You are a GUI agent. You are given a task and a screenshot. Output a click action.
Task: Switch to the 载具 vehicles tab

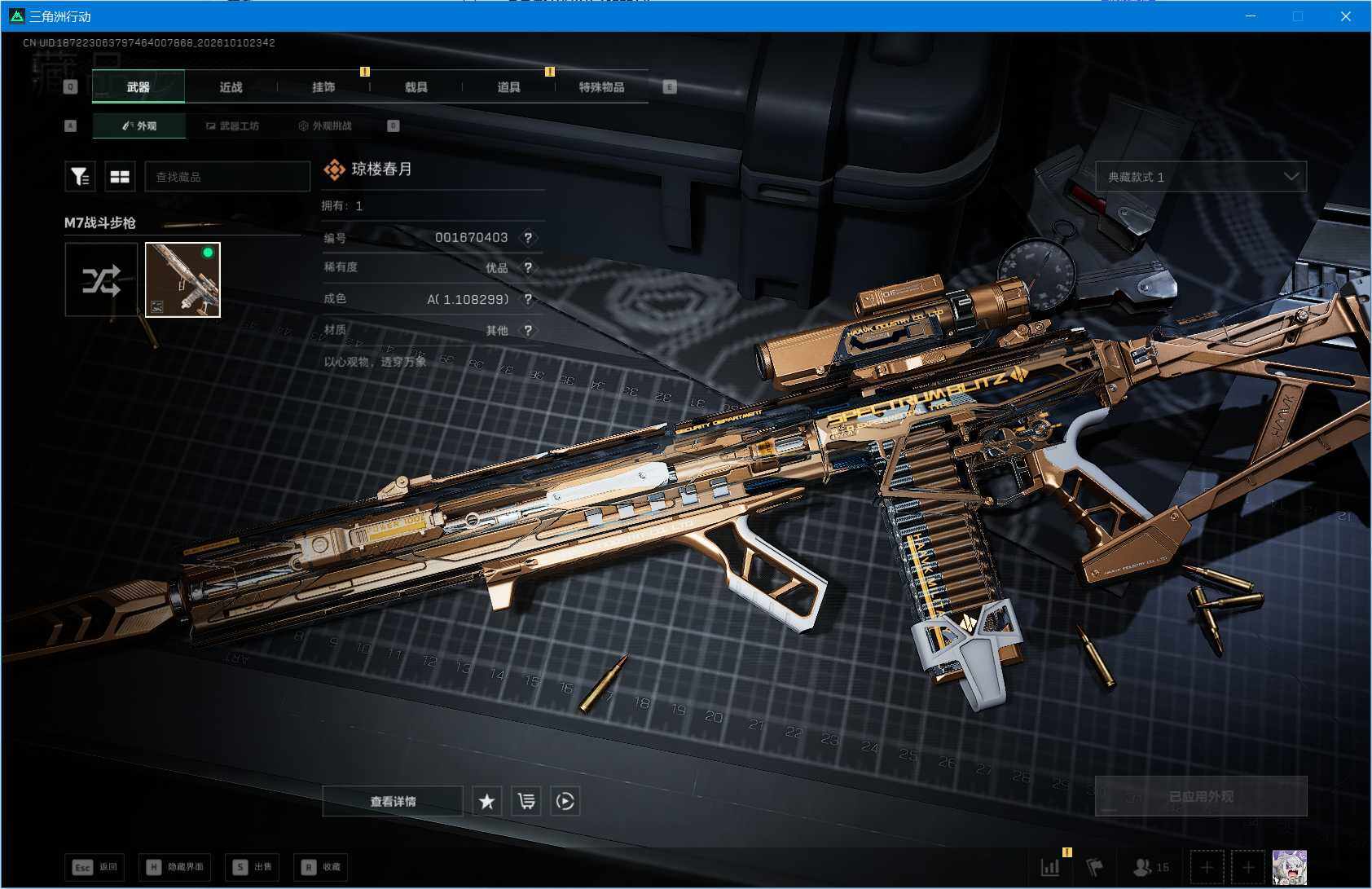pyautogui.click(x=416, y=86)
